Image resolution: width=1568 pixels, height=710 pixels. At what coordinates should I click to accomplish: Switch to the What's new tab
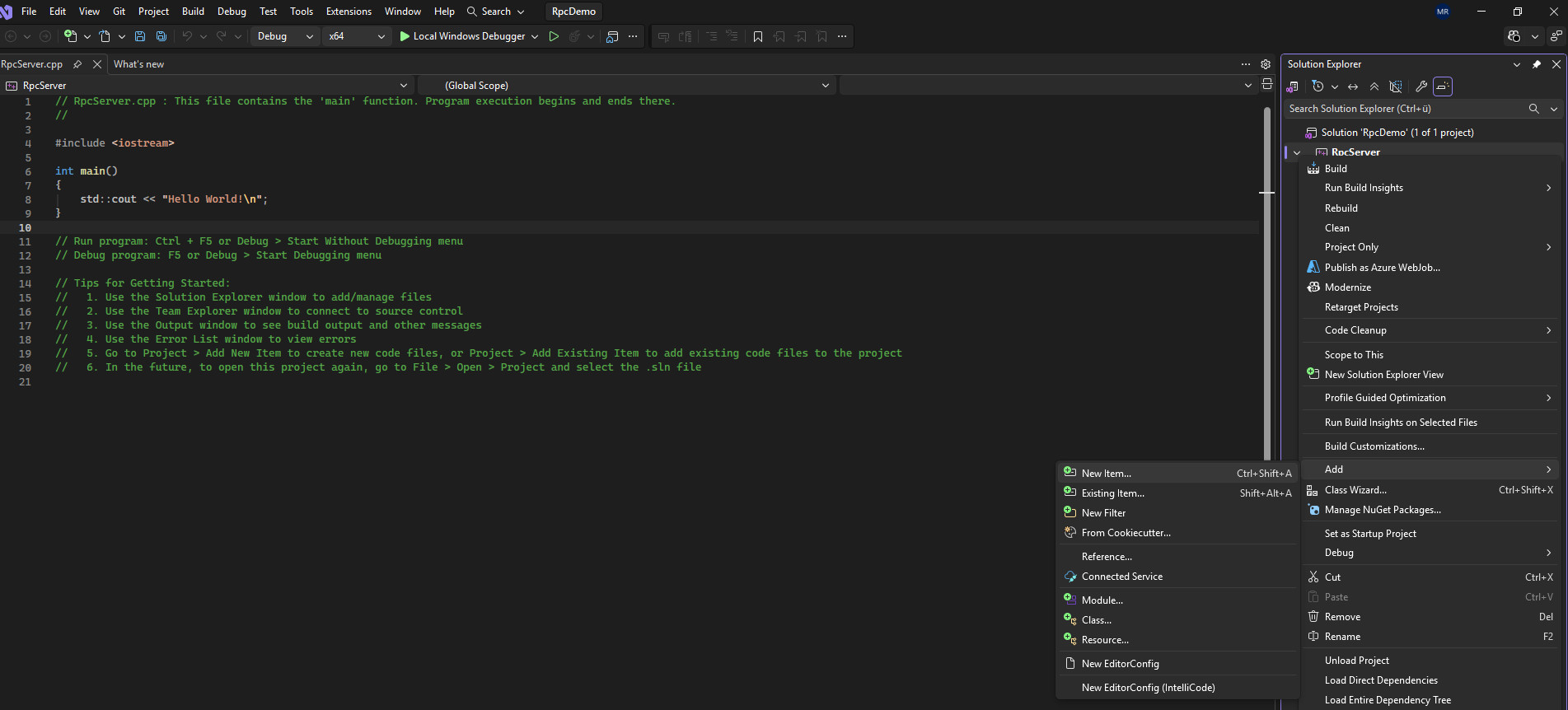click(138, 64)
